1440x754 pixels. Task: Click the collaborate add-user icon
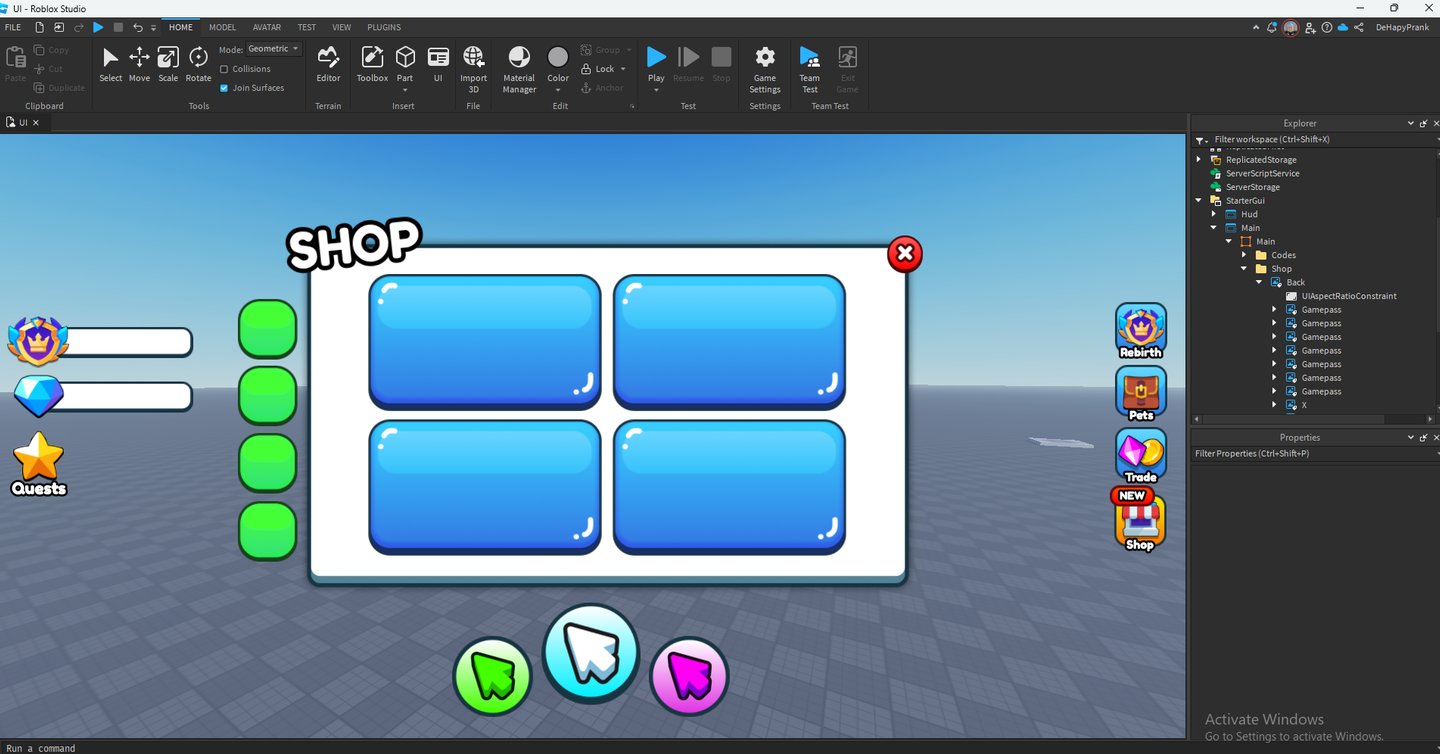coord(1310,27)
